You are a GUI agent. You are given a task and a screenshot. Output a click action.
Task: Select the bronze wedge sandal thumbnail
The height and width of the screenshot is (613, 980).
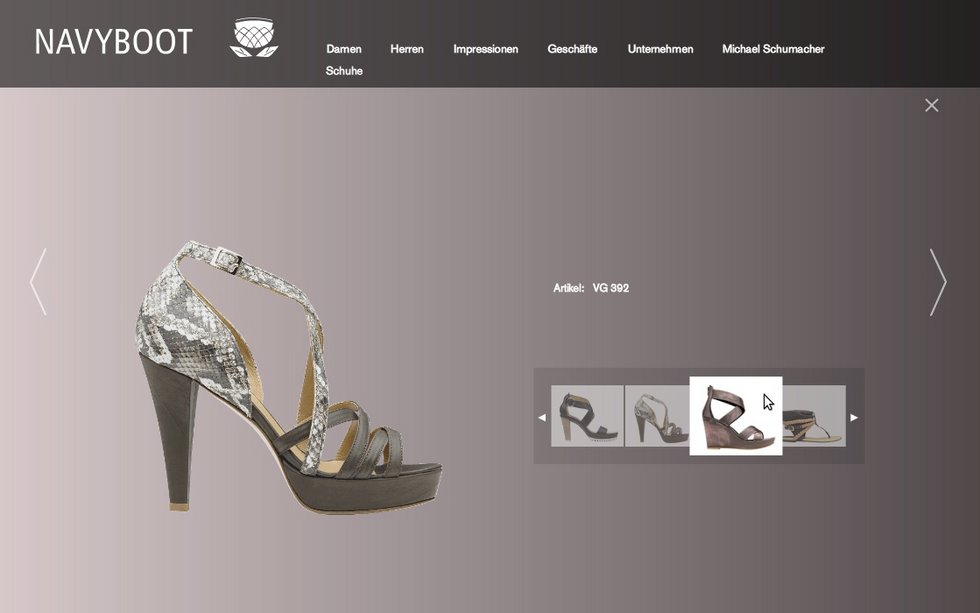[736, 416]
